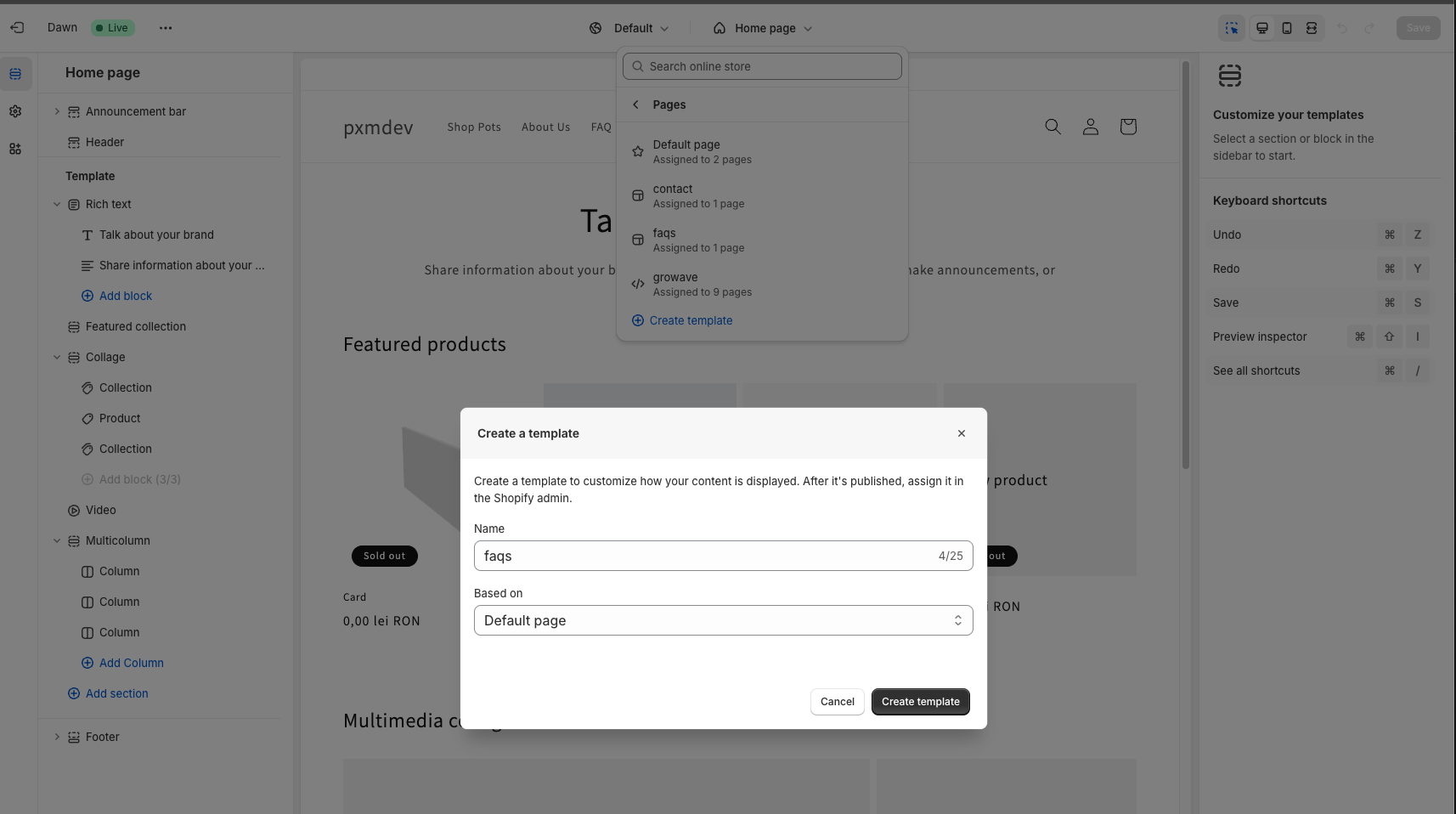This screenshot has width=1456, height=814.
Task: Expand the Announcement bar section
Action: tap(57, 111)
